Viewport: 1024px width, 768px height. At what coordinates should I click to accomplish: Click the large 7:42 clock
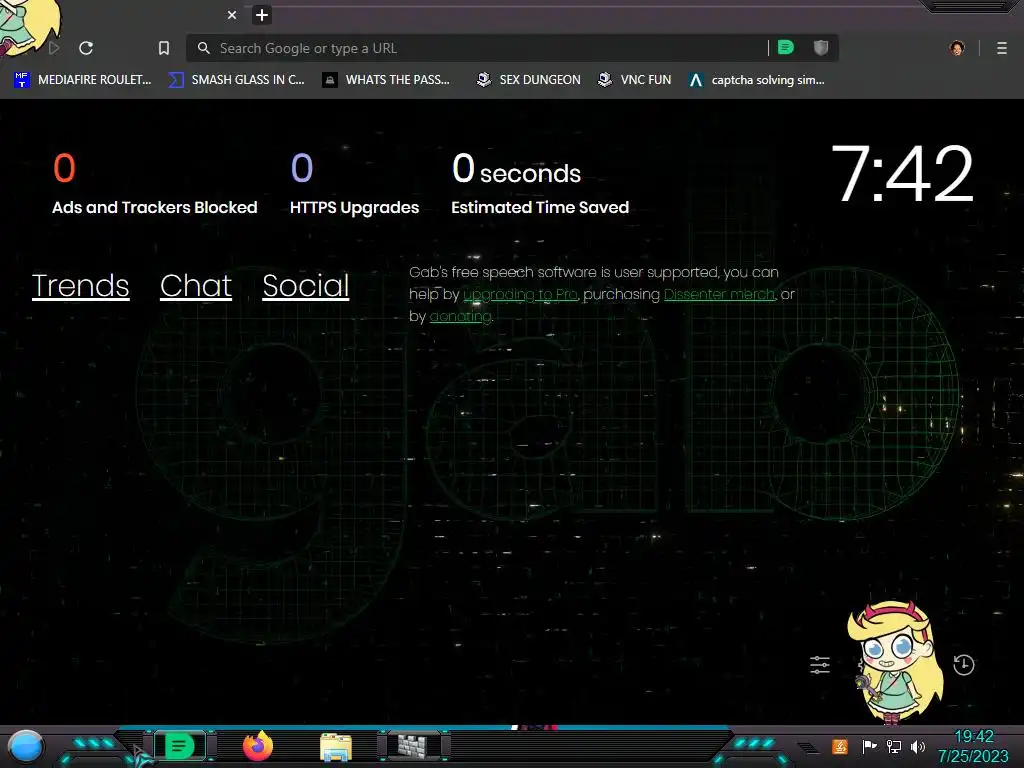(x=902, y=174)
